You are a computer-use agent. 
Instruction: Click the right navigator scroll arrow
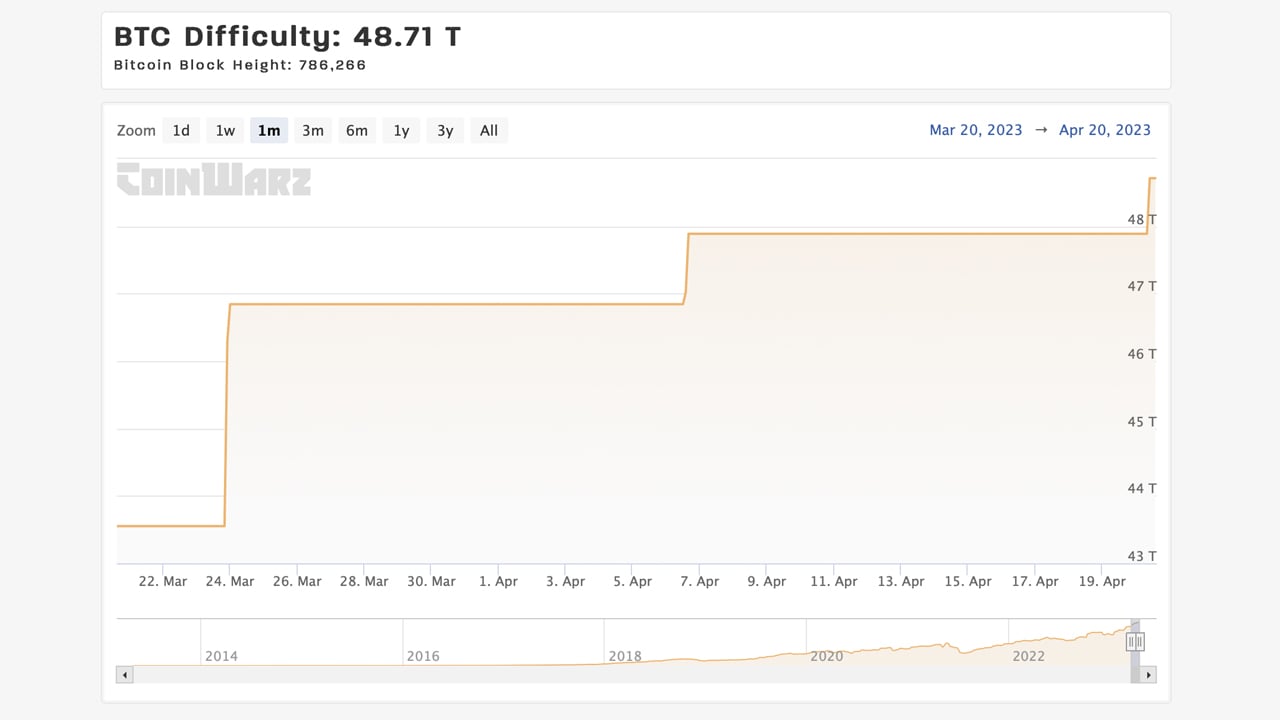(1148, 675)
